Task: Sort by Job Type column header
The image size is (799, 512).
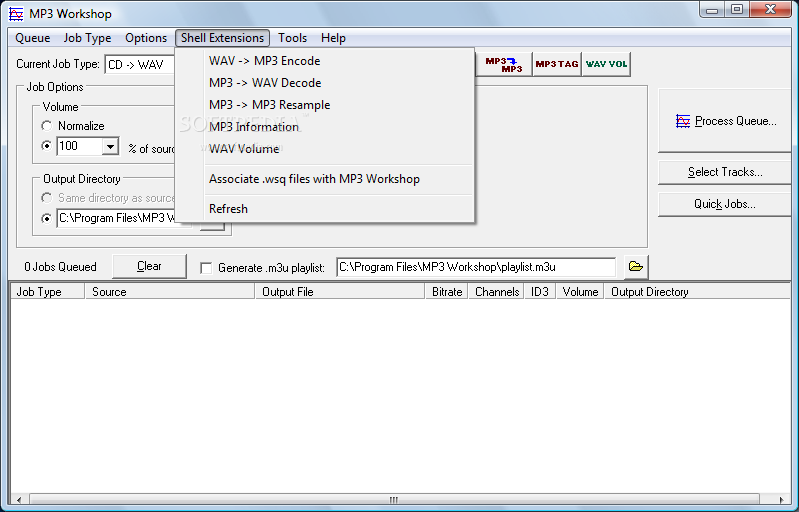Action: tap(47, 292)
